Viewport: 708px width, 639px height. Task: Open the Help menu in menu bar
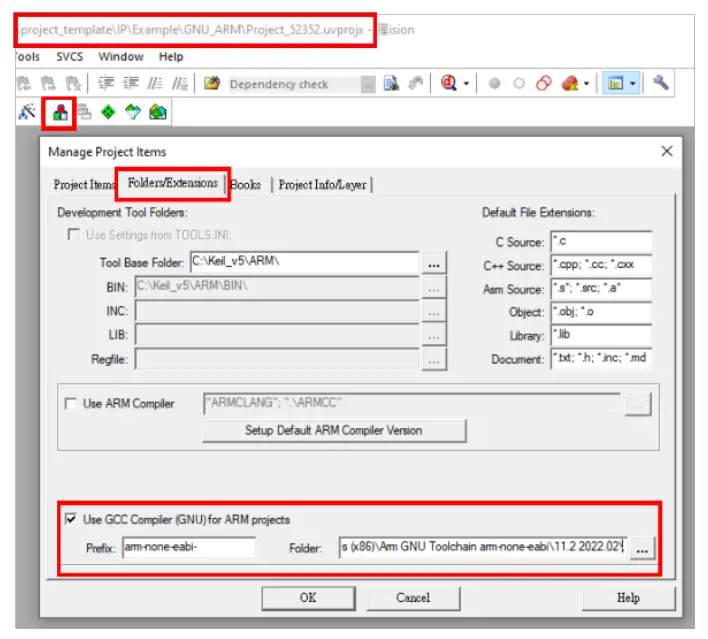click(171, 56)
